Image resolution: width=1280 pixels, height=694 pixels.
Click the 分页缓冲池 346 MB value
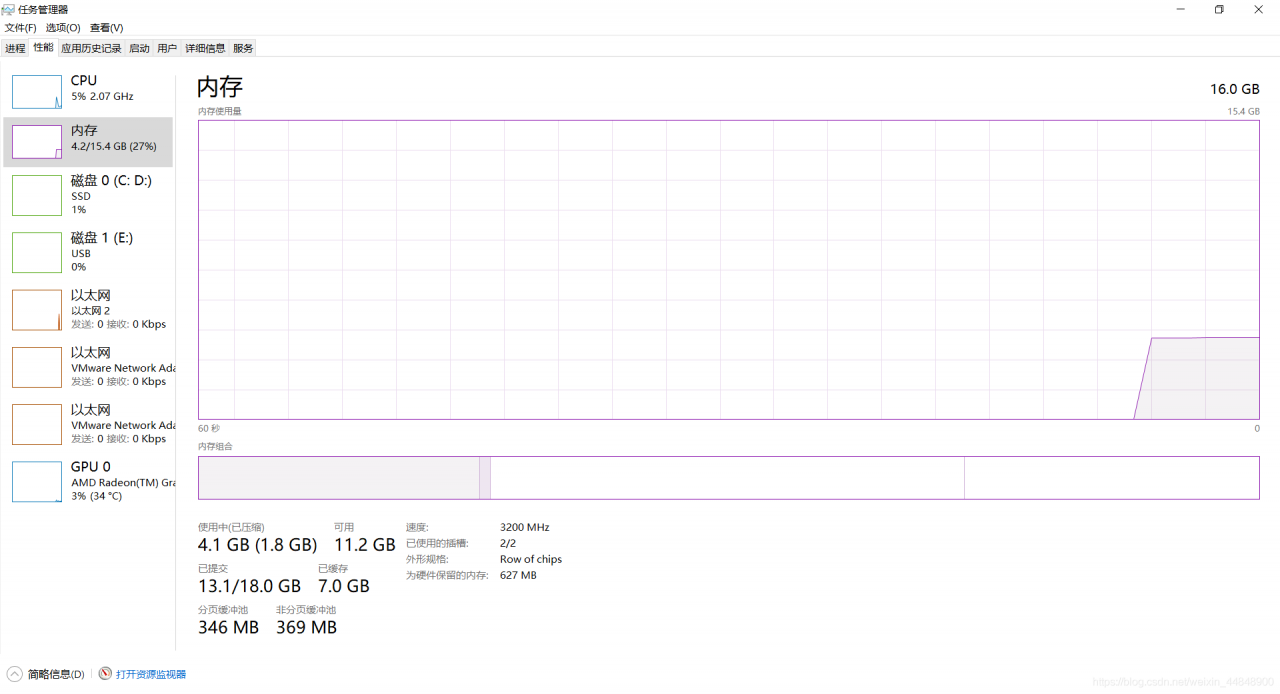pos(228,627)
